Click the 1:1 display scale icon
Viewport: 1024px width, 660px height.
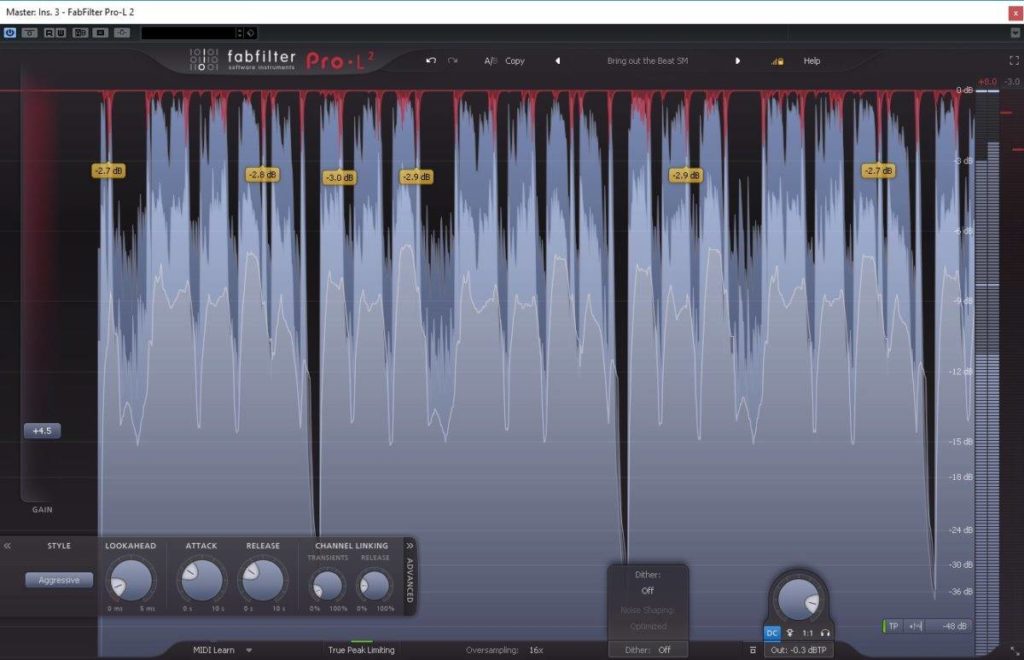coord(806,632)
